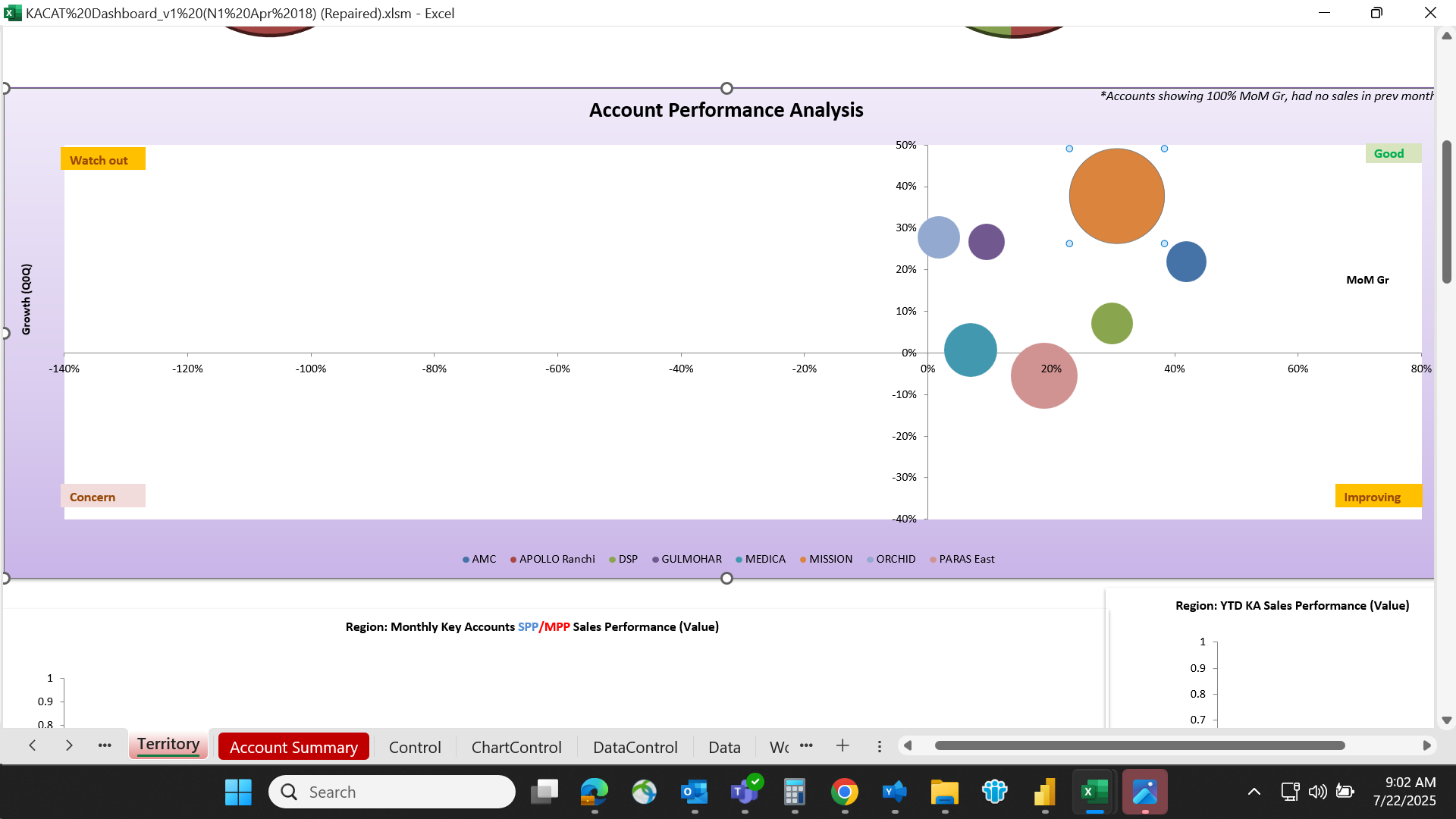Screen dimensions: 1456x819
Task: Open Task View from the taskbar
Action: point(544,792)
